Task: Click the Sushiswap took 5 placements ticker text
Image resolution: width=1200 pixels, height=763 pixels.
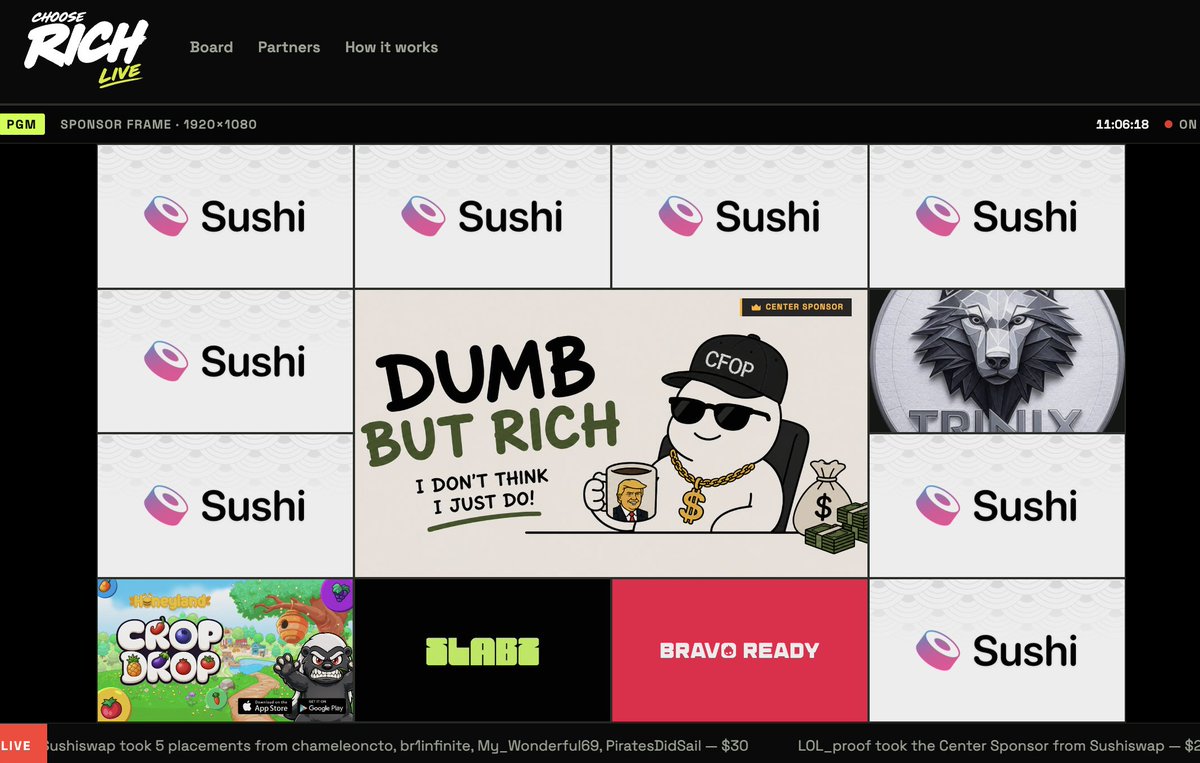Action: (397, 746)
